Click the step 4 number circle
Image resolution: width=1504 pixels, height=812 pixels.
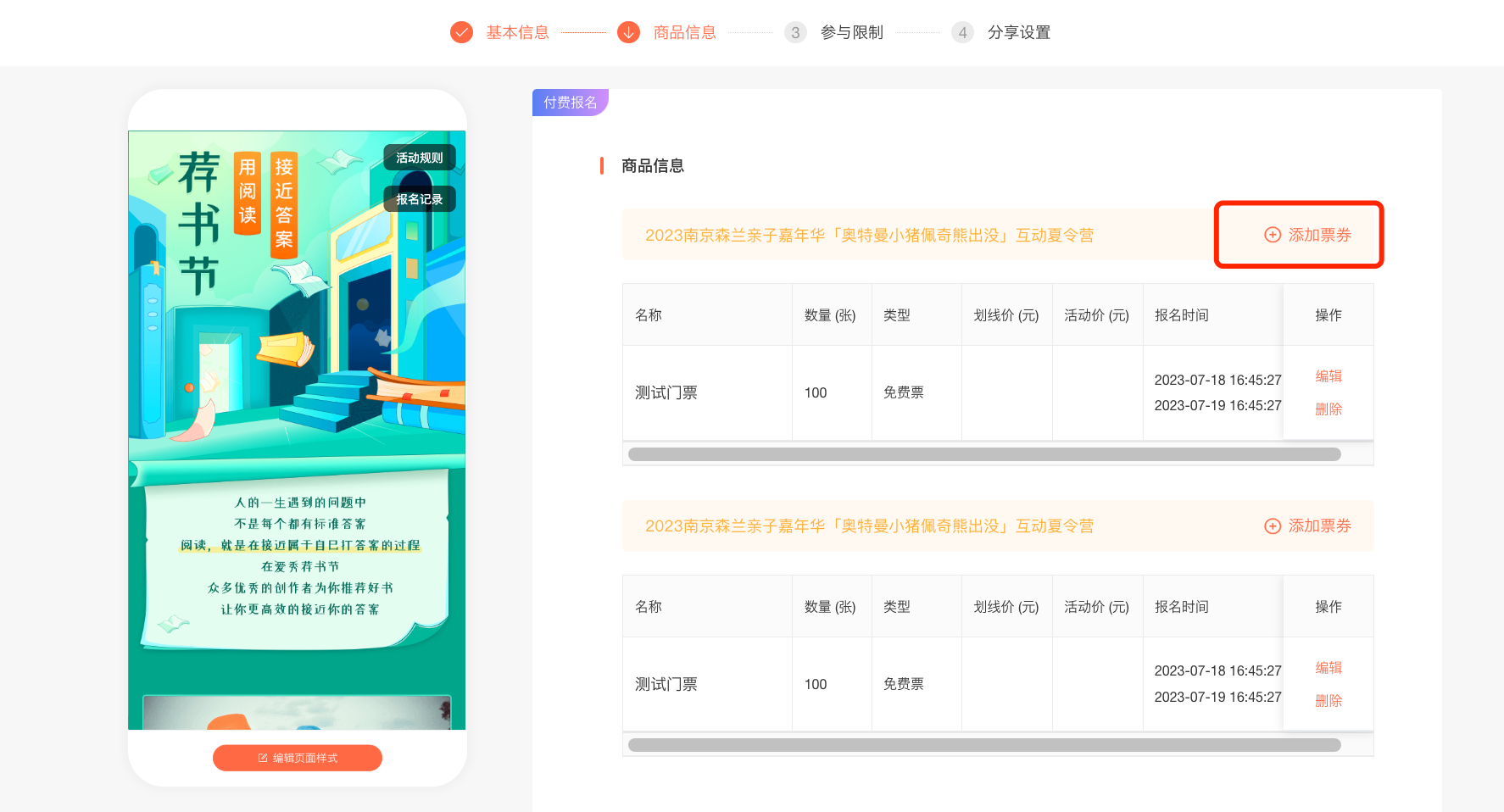pyautogui.click(x=961, y=32)
